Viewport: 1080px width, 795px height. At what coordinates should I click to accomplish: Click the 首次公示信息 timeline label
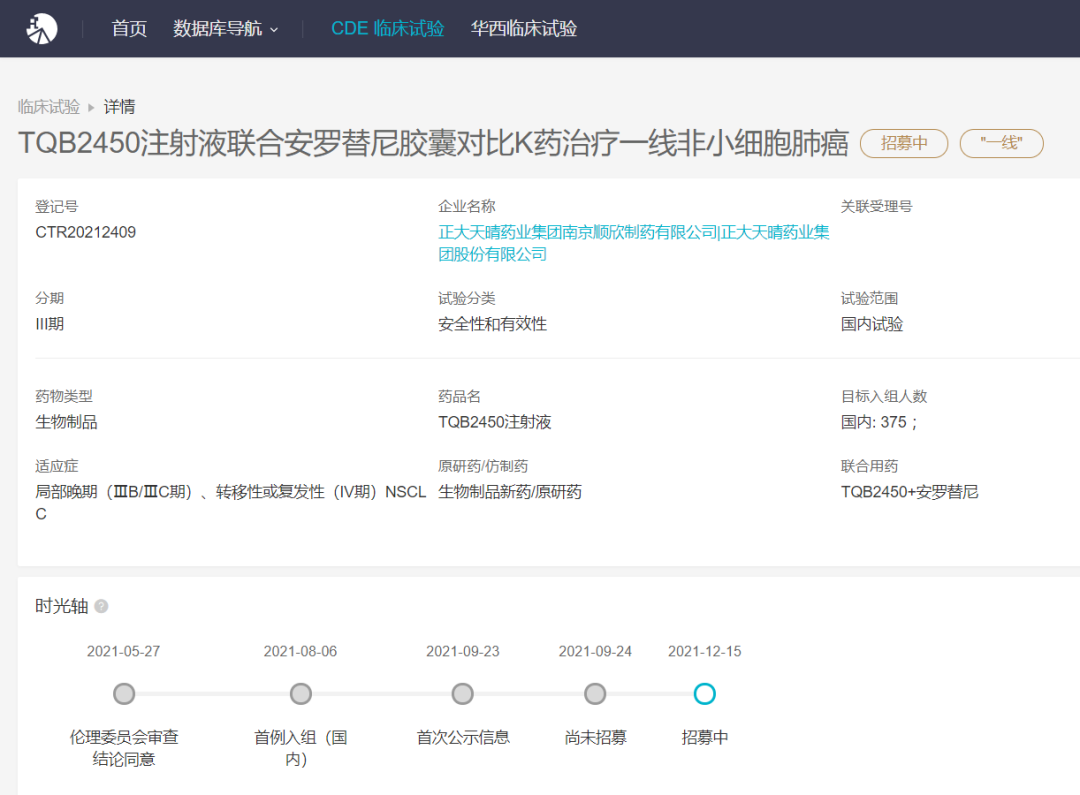point(463,738)
